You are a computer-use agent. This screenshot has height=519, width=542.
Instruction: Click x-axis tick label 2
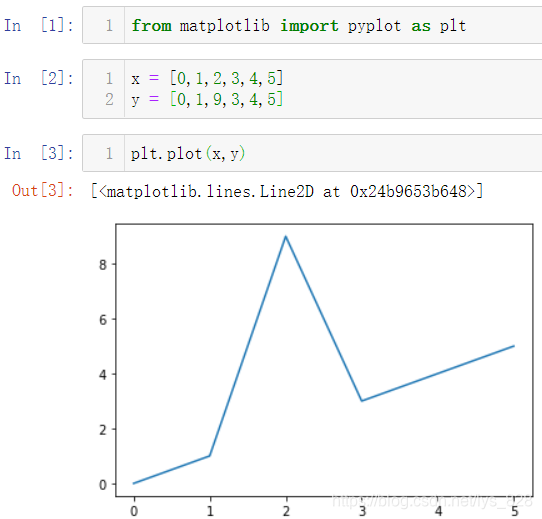(286, 511)
